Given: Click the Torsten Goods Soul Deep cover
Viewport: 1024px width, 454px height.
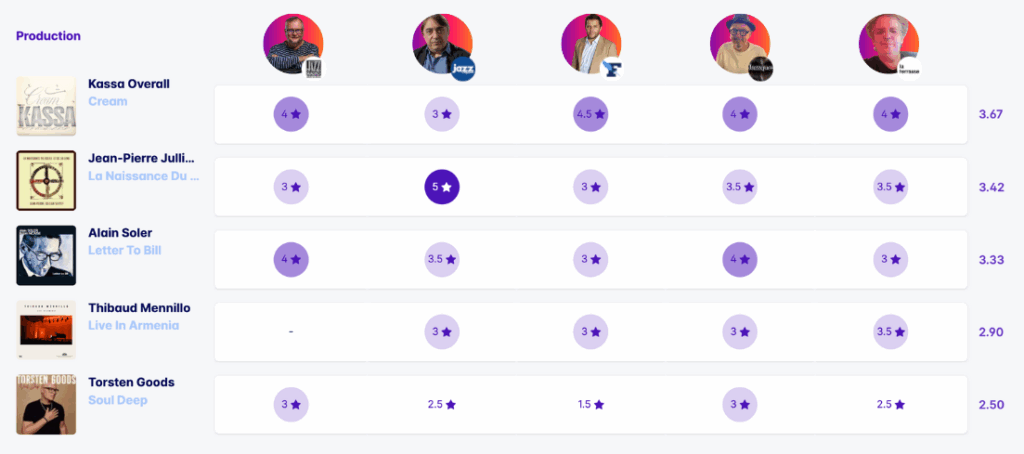Looking at the screenshot, I should click(x=46, y=404).
